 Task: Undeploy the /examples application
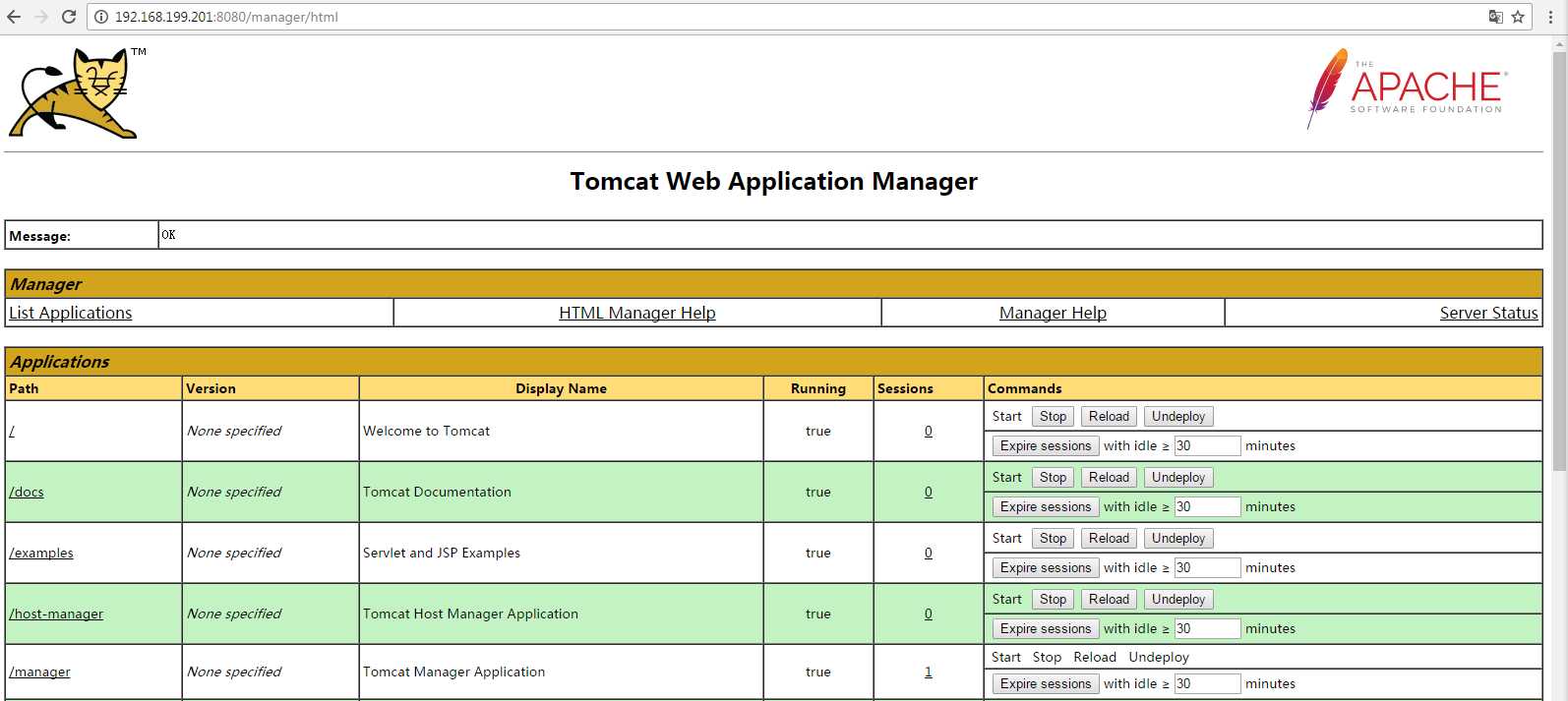coord(1178,539)
